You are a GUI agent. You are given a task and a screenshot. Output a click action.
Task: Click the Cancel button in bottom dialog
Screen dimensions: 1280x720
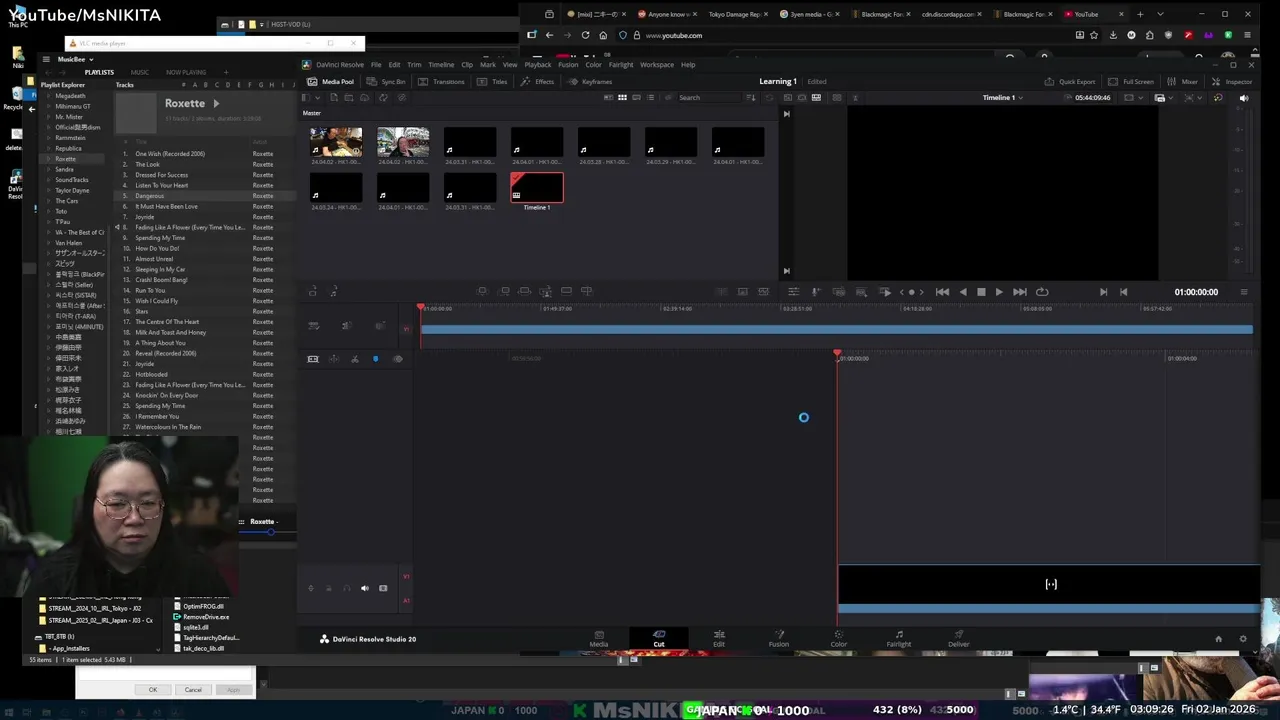click(193, 690)
